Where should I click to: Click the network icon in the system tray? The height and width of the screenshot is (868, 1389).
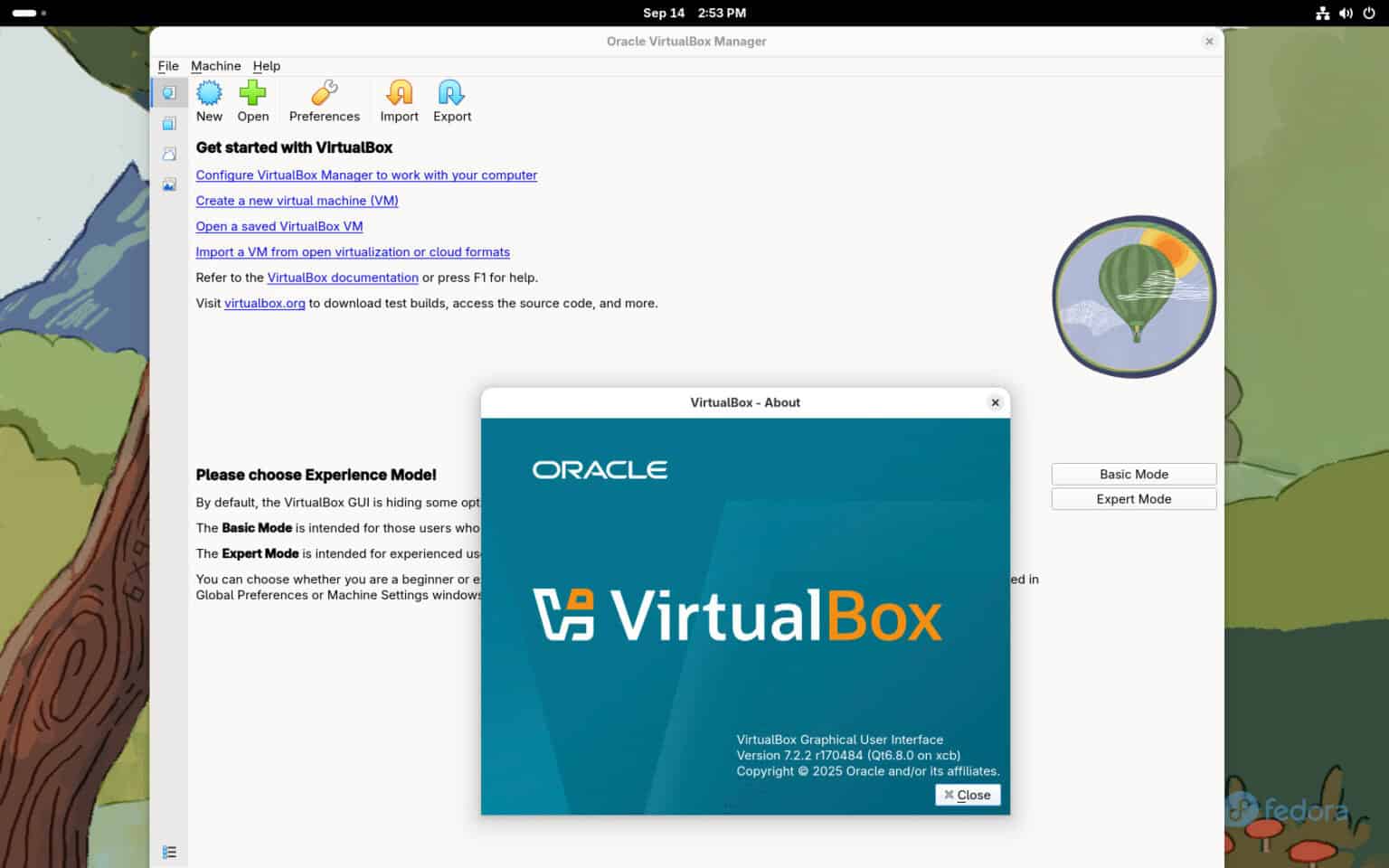point(1322,13)
